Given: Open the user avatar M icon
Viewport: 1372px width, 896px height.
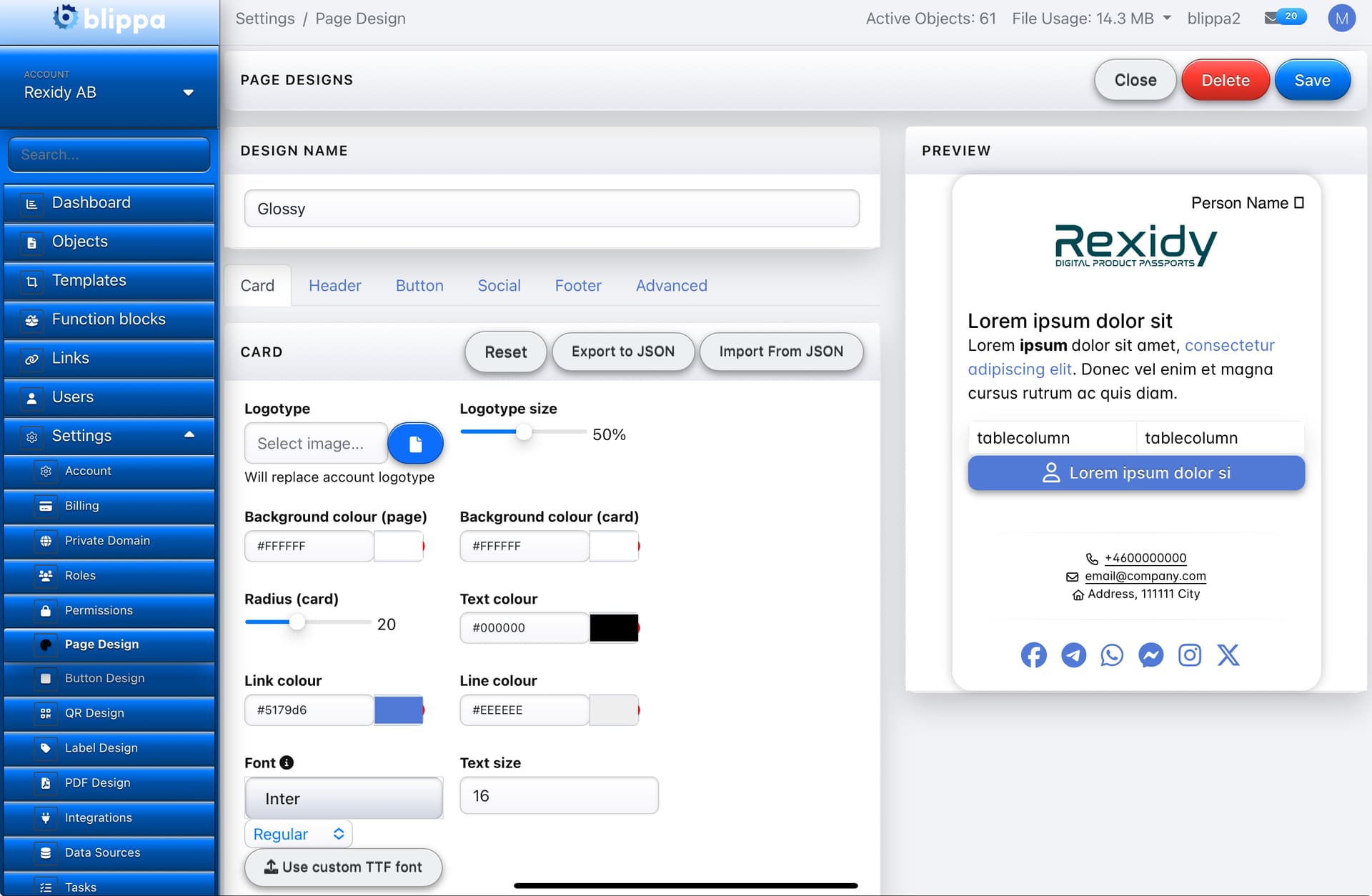Looking at the screenshot, I should [x=1341, y=19].
